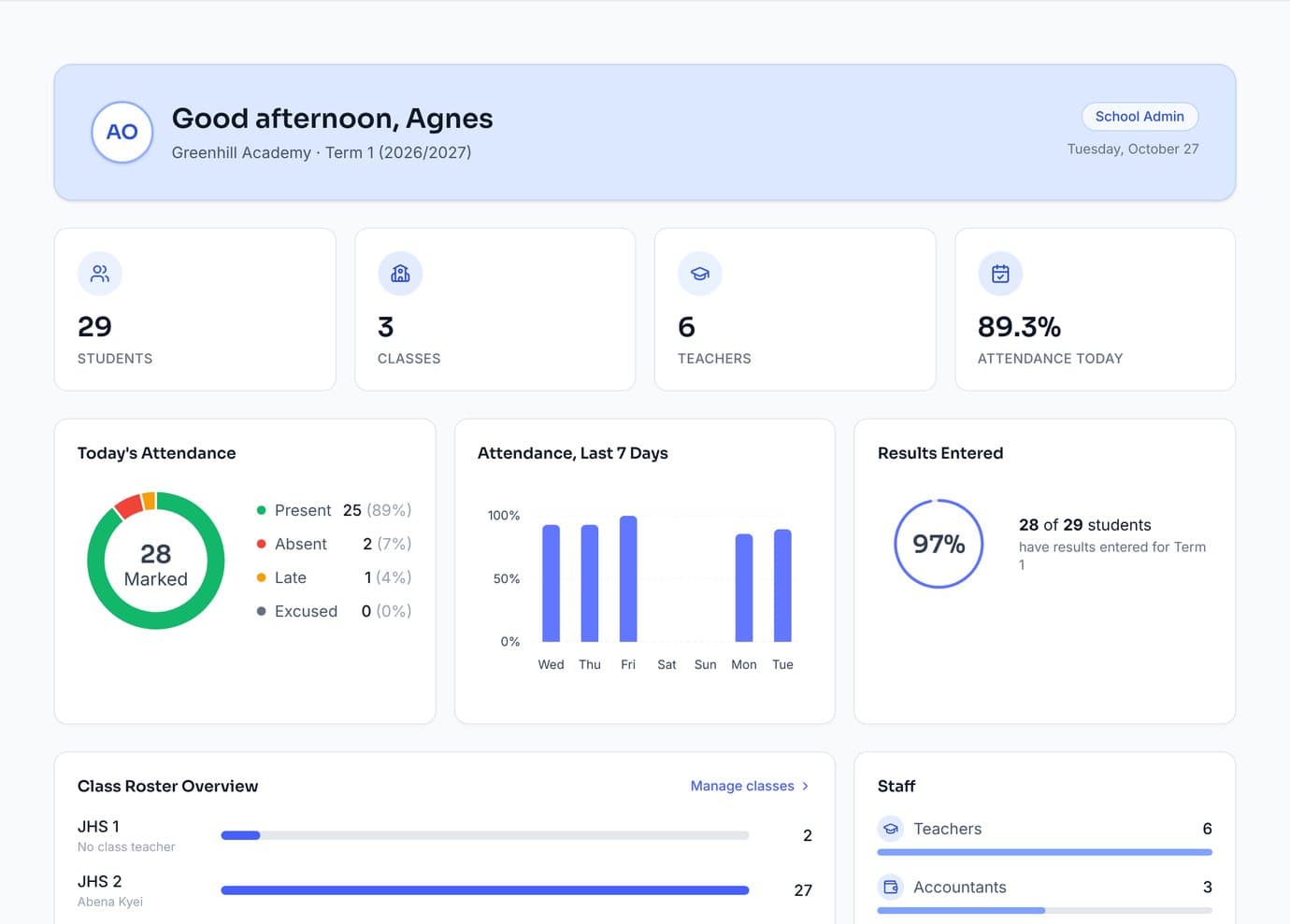Click the 'Abena Kyei' teacher name
Screen dimensions: 1290x924
110,902
